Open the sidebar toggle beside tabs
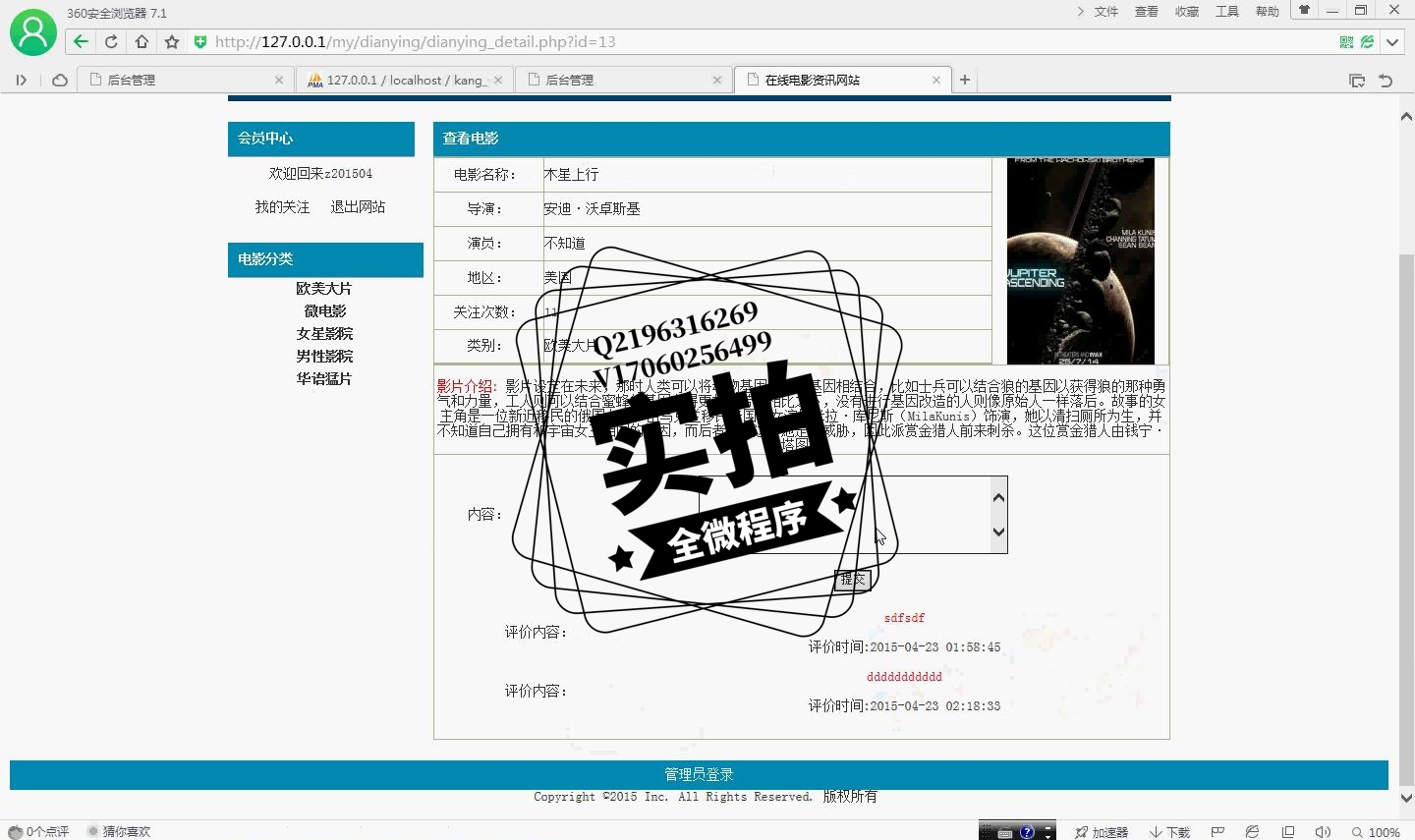The height and width of the screenshot is (840, 1415). [21, 80]
